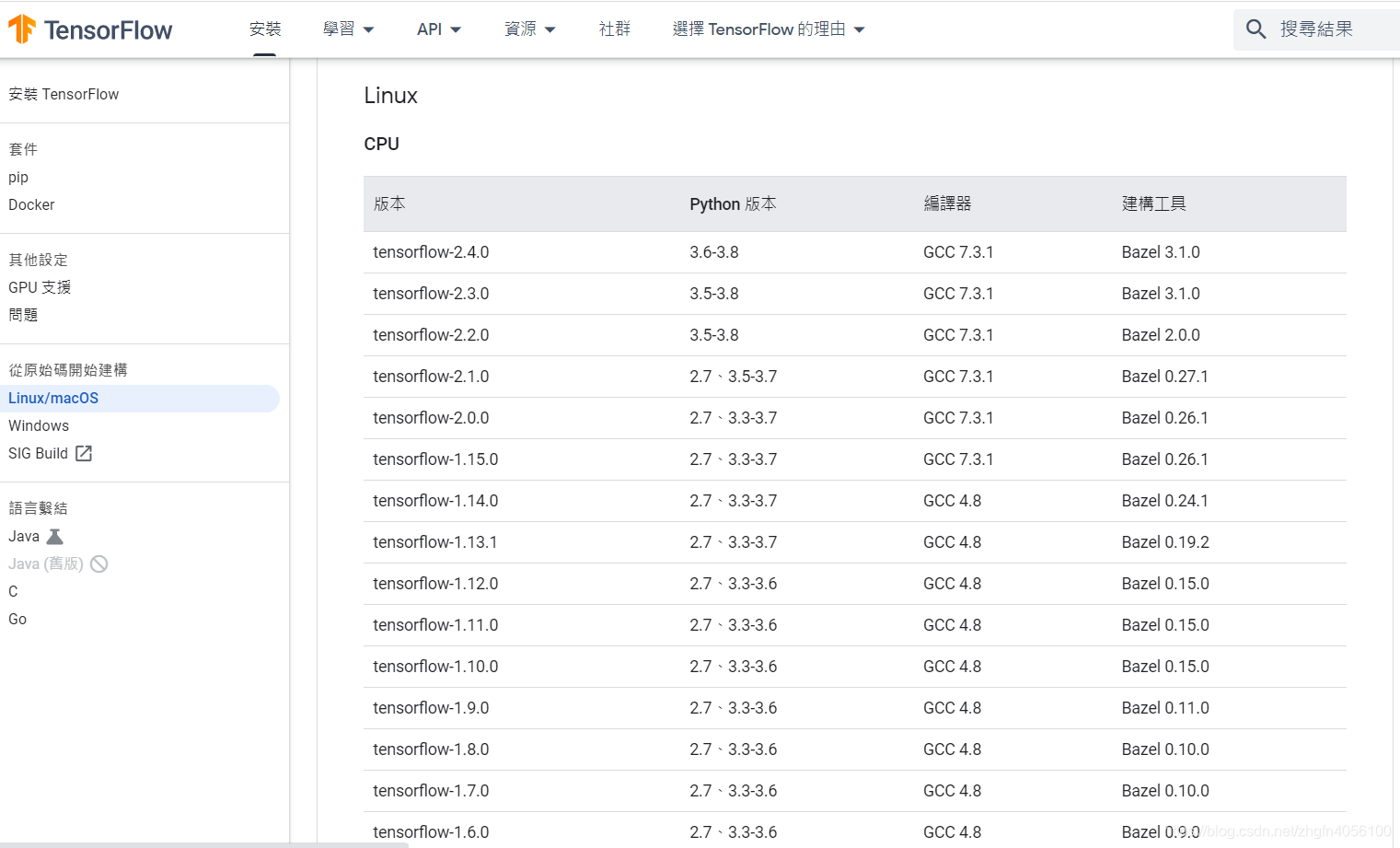
Task: Click tensorflow-1.9.0 cell
Action: point(431,708)
